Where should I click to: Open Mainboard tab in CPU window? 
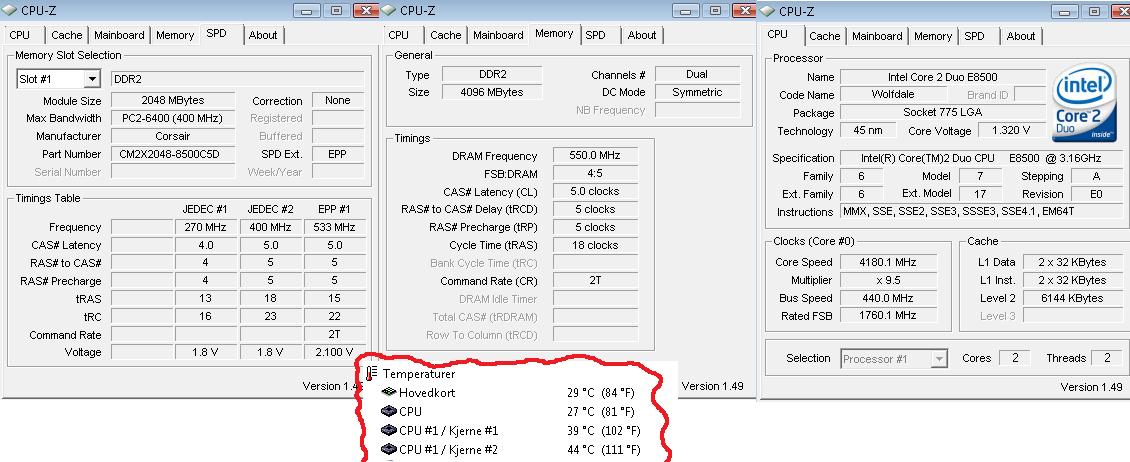tap(877, 36)
